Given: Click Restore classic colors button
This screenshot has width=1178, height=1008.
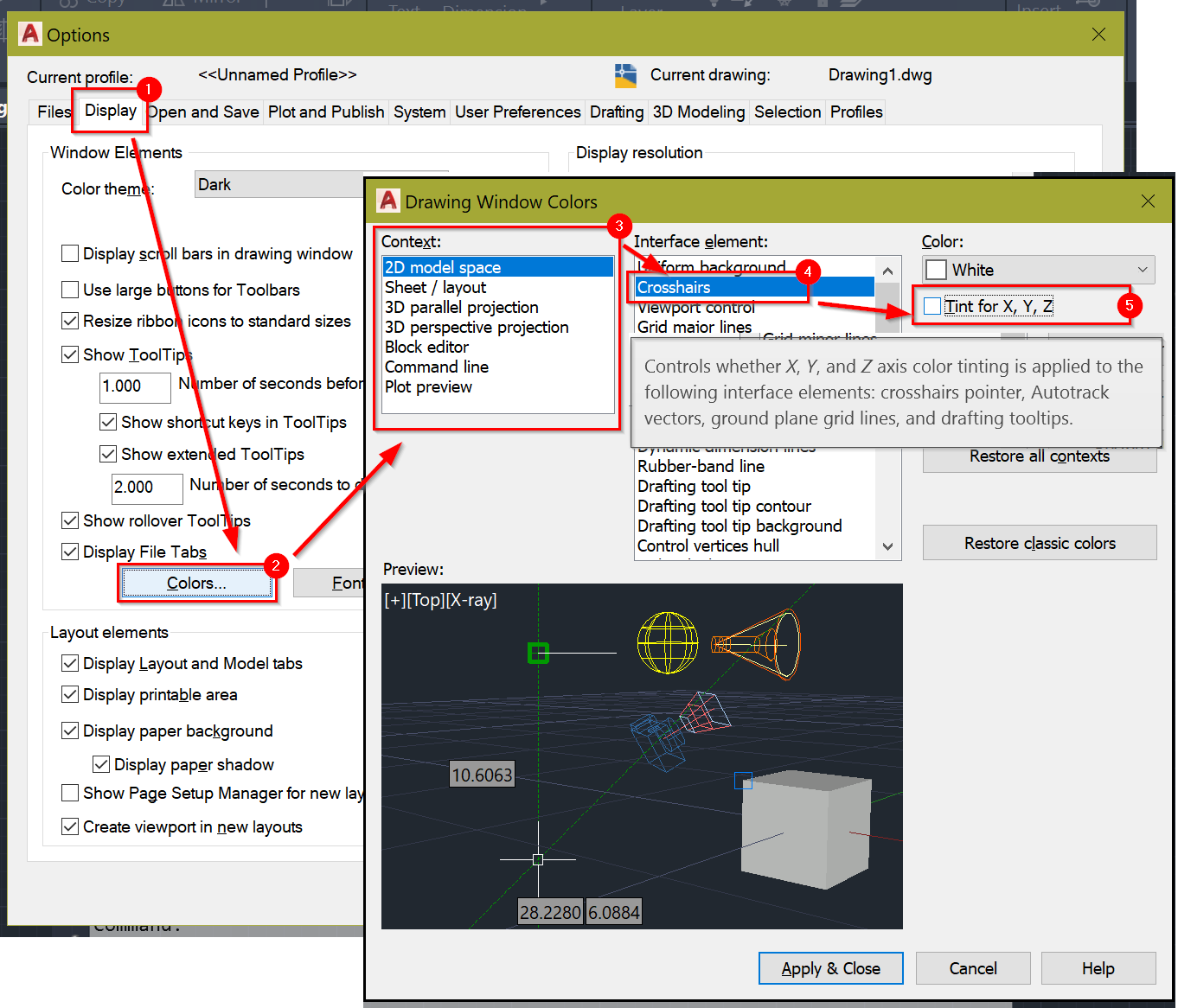Looking at the screenshot, I should tap(1040, 543).
